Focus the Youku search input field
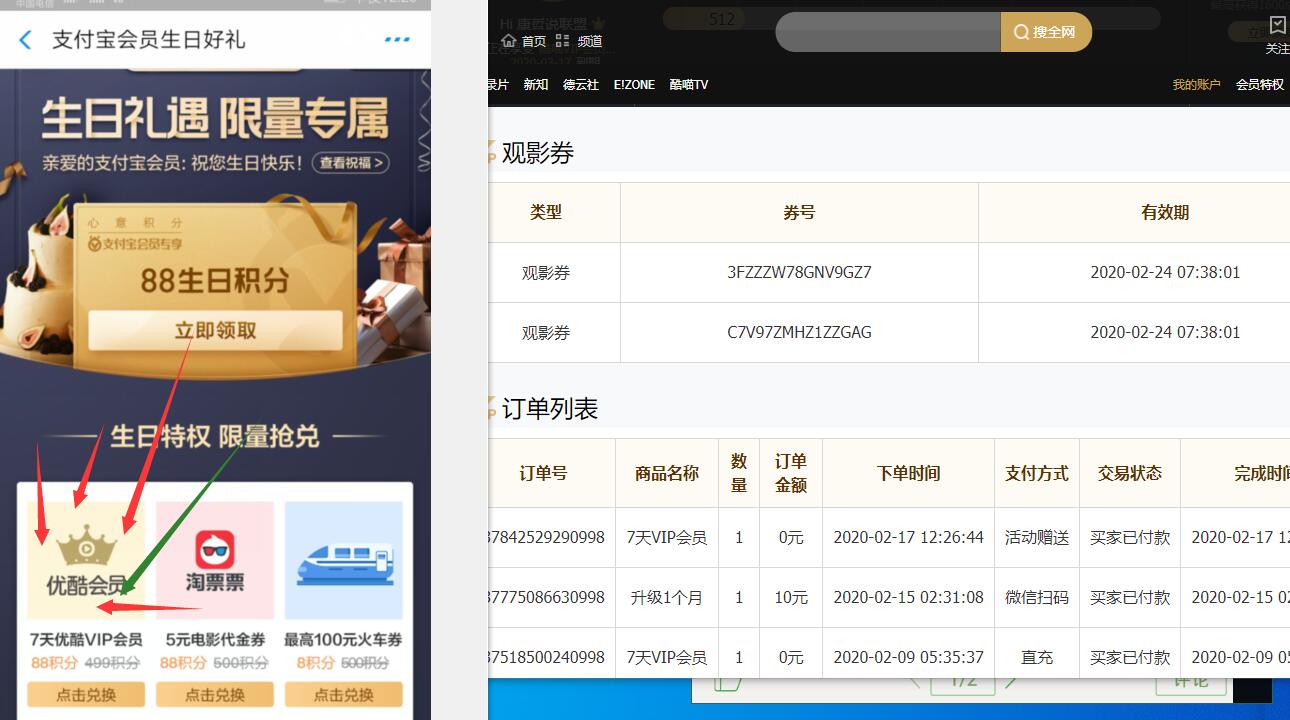 (888, 32)
